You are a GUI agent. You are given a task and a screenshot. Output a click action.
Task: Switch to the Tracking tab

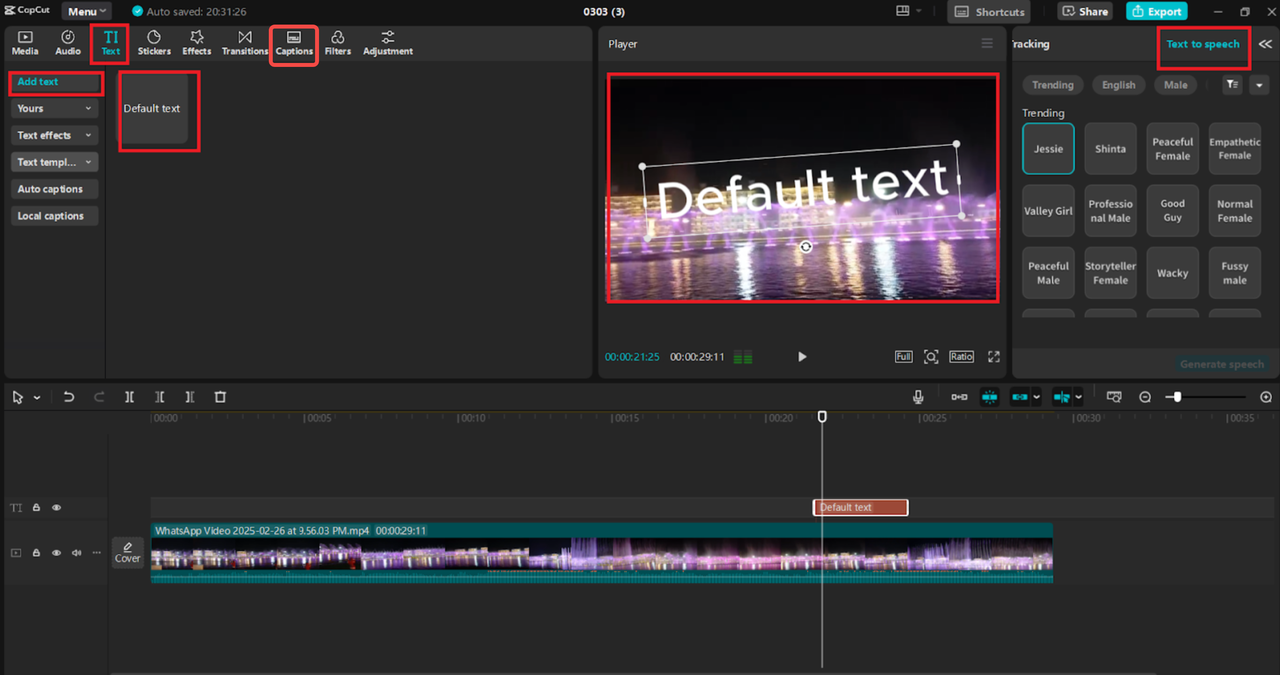[1030, 44]
